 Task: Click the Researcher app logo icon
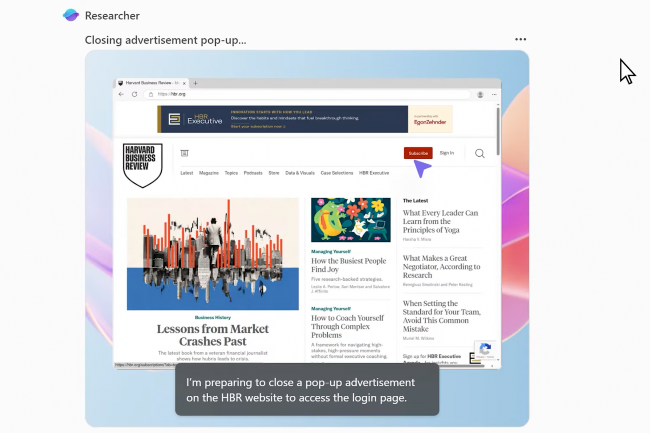click(x=71, y=15)
